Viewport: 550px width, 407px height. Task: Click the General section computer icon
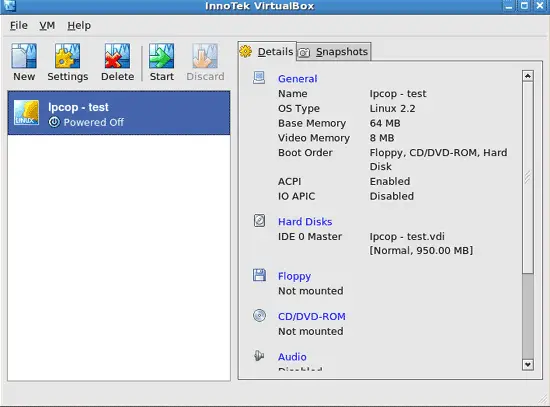pos(259,78)
